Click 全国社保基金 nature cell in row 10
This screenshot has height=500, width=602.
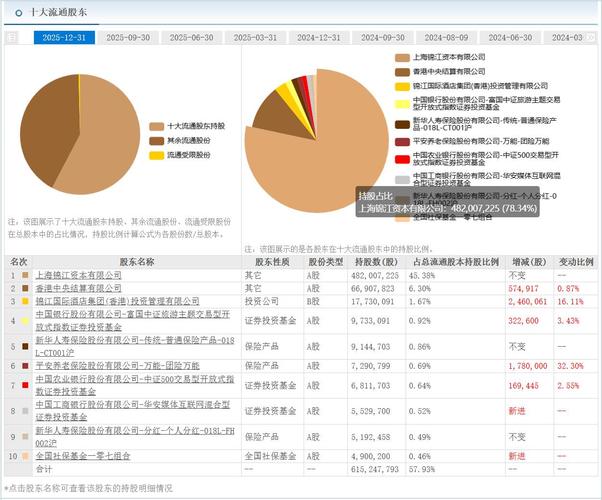click(271, 456)
